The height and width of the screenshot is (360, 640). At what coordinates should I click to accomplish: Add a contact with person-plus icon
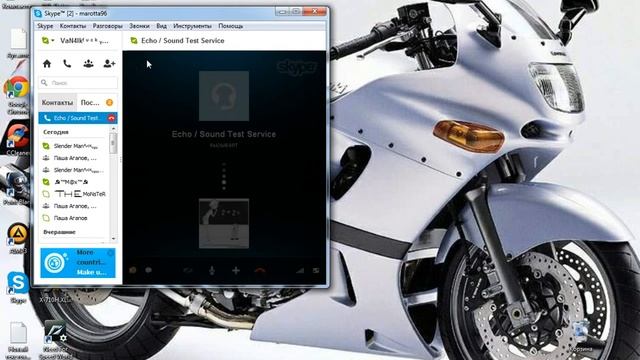pos(109,64)
